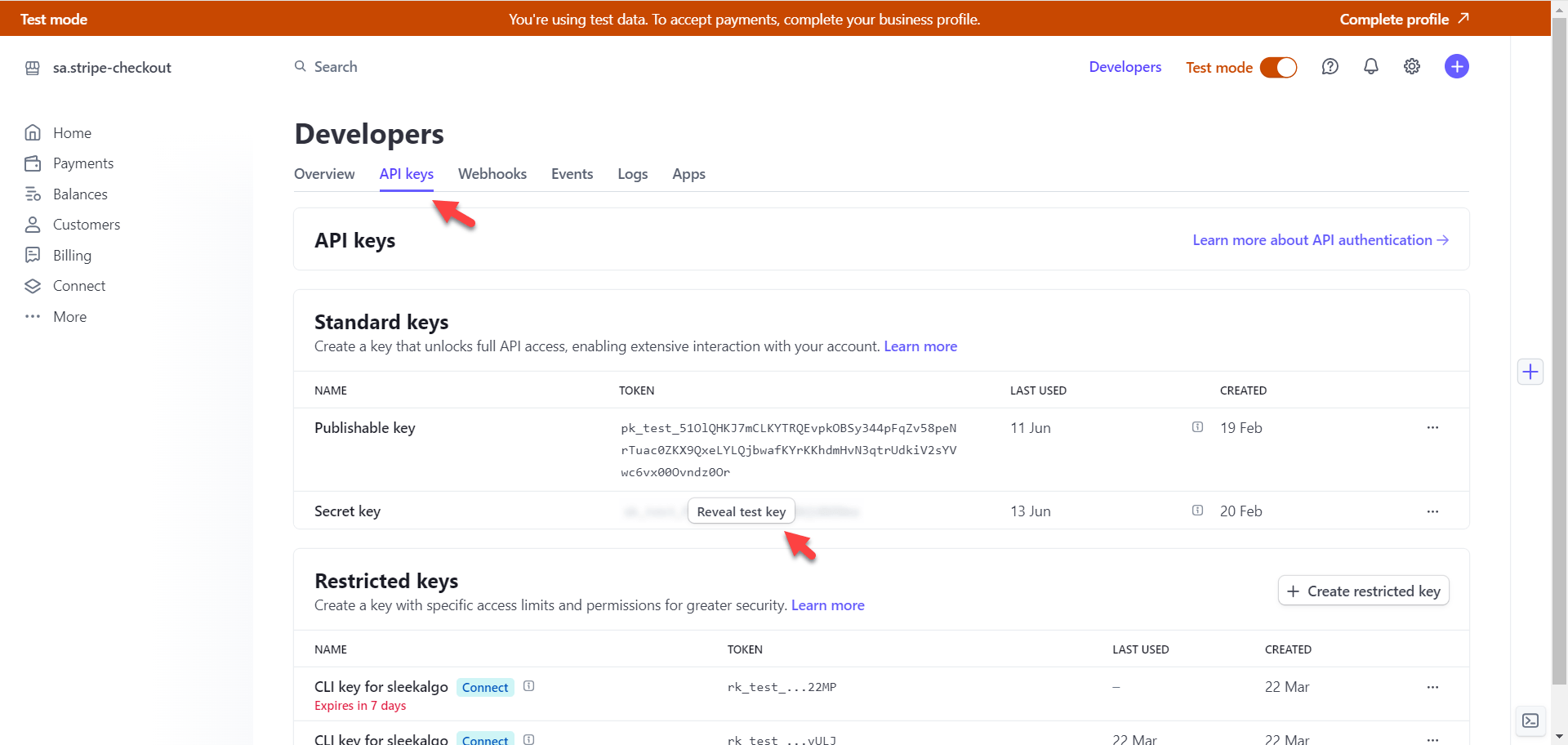Screen dimensions: 1568x745
Task: Toggle the Test mode switch
Action: point(1278,67)
